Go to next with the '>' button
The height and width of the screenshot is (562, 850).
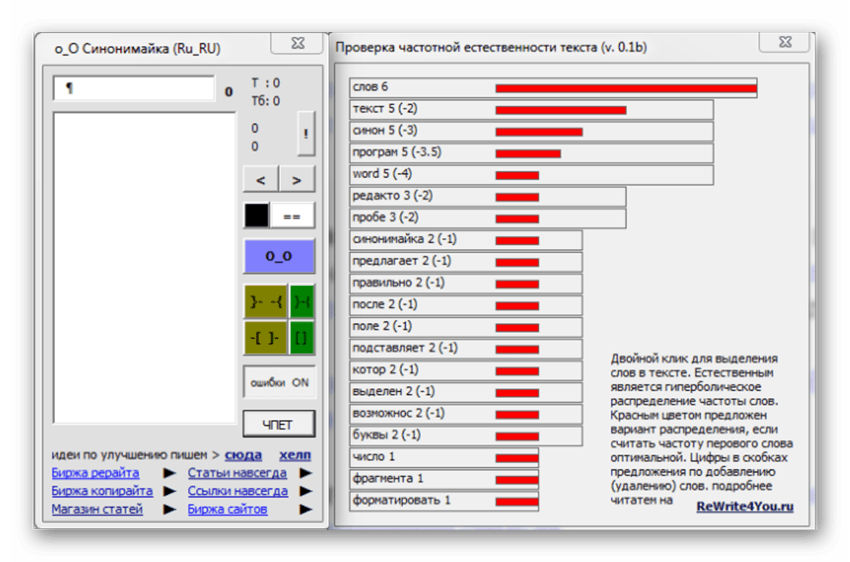[x=297, y=180]
